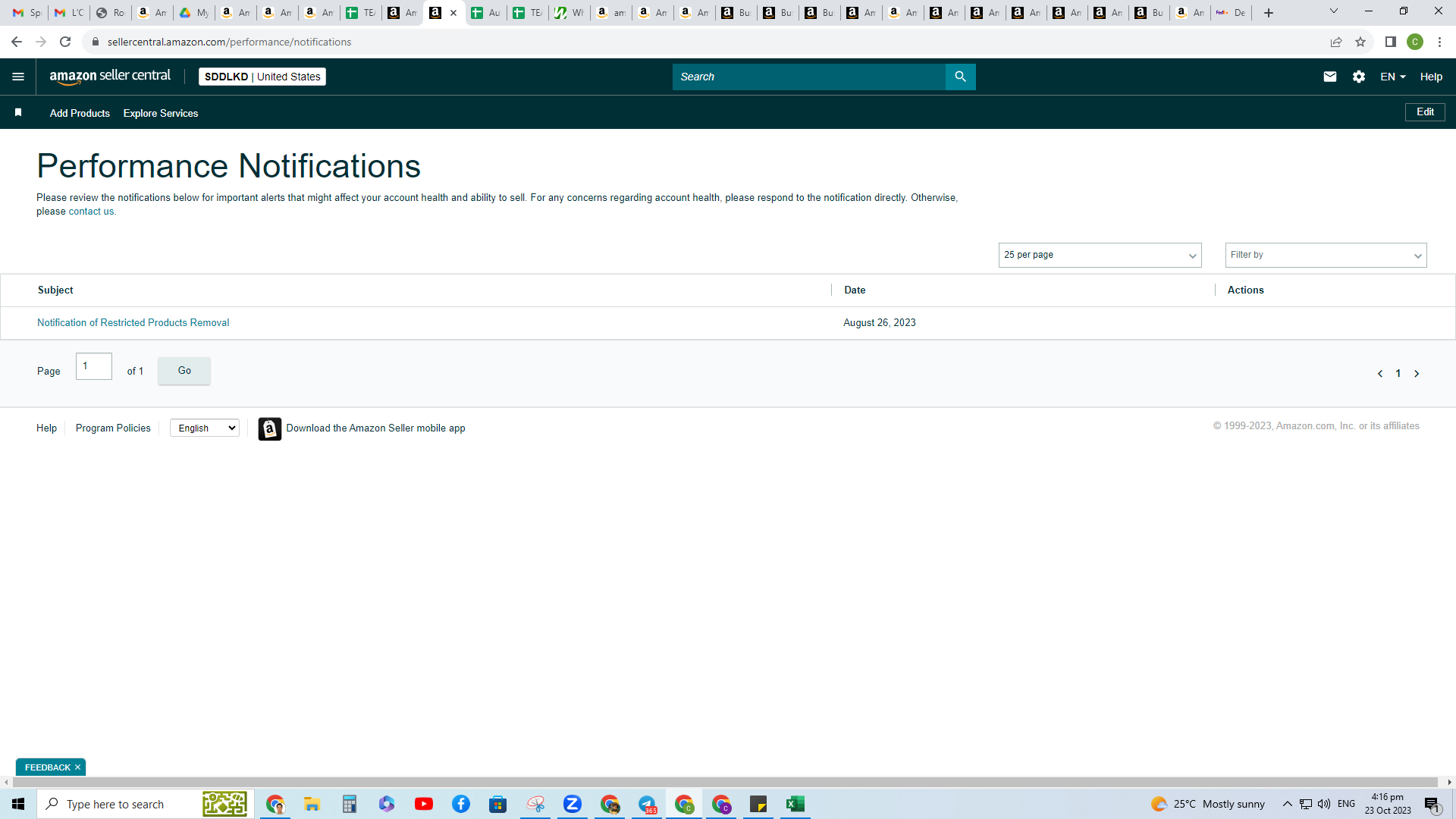Open Chrome profile avatar C

pos(1414,42)
